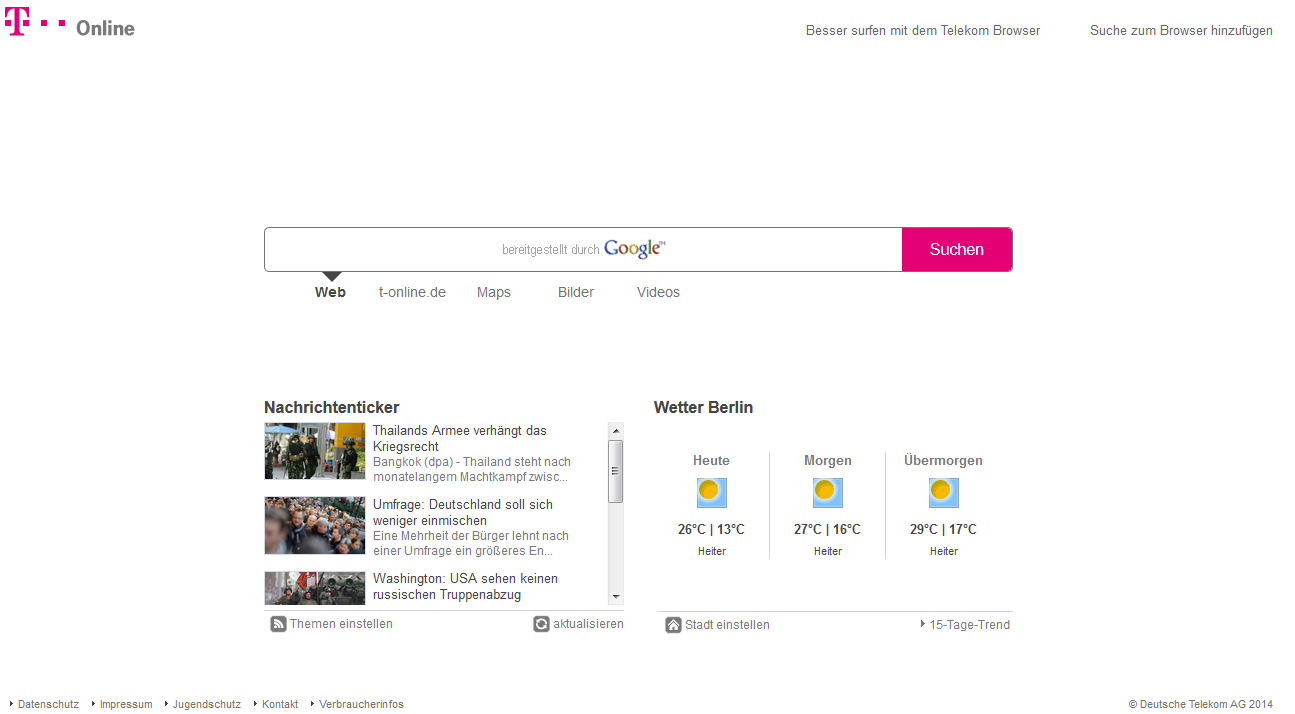Image resolution: width=1295 pixels, height=714 pixels.
Task: Click the Washington article thumbnail
Action: click(x=315, y=588)
